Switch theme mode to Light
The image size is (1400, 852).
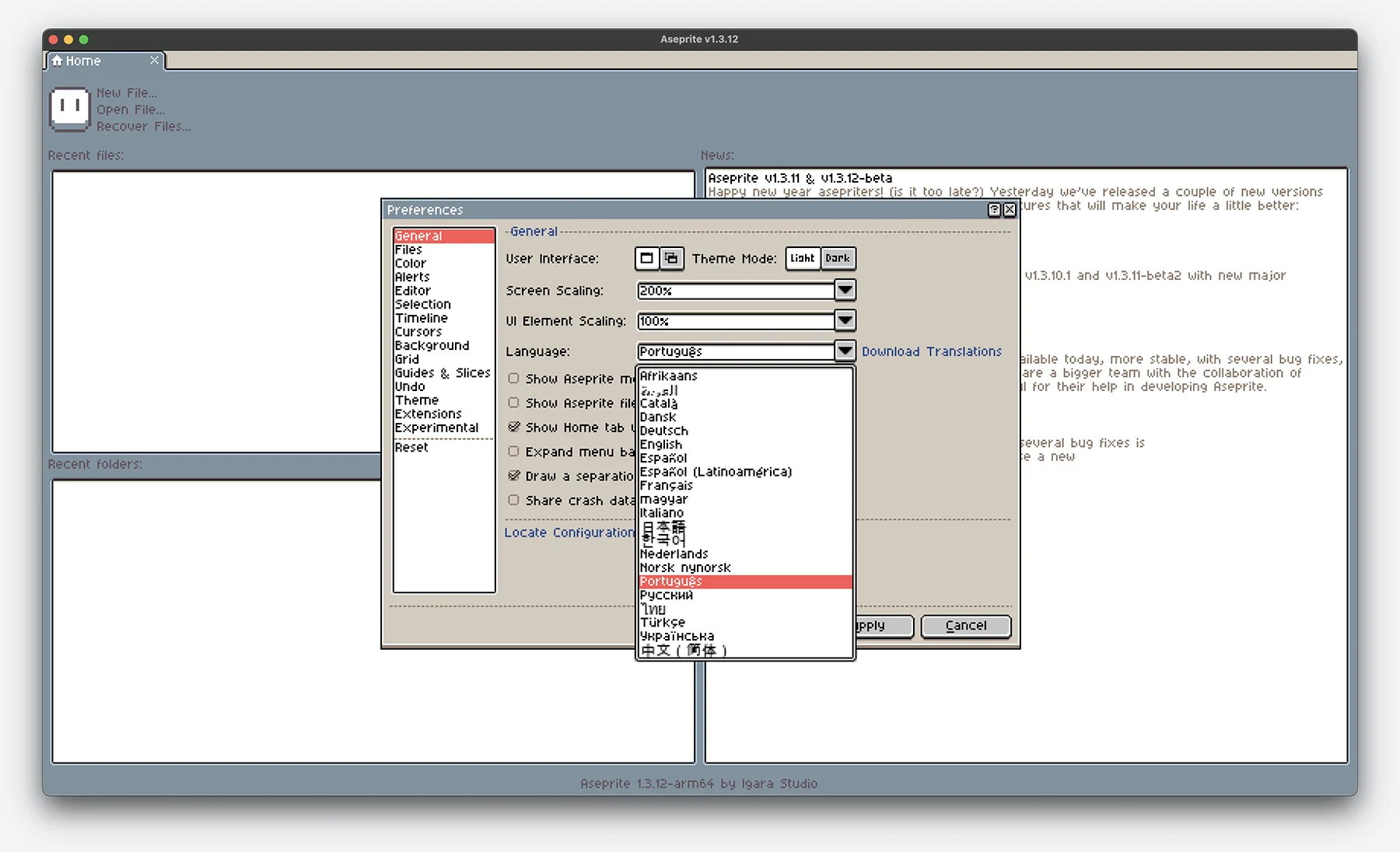click(x=803, y=258)
